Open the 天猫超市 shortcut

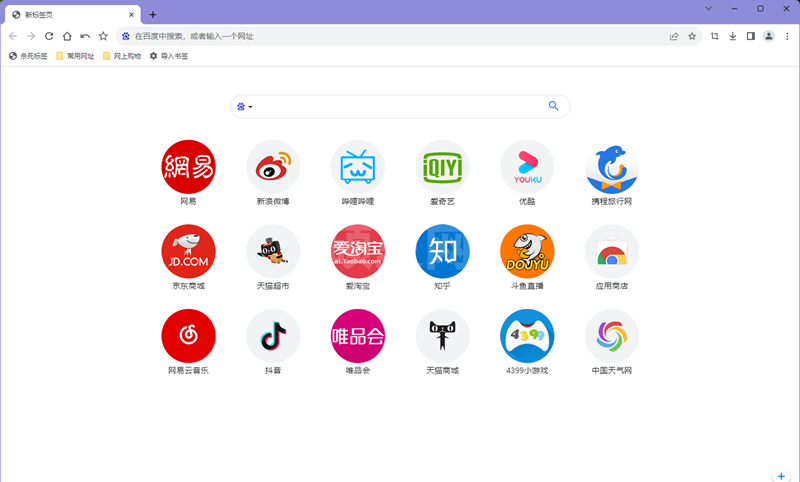click(x=273, y=251)
